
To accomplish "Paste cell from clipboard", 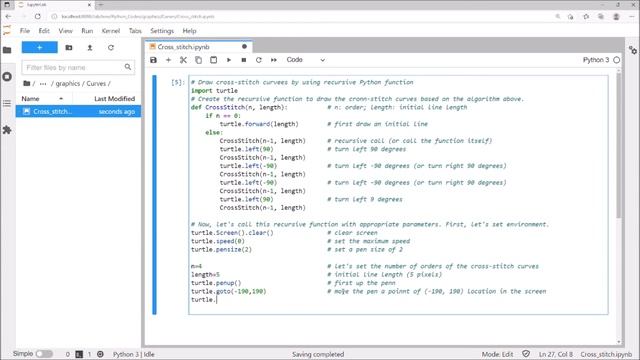I will pos(213,60).
